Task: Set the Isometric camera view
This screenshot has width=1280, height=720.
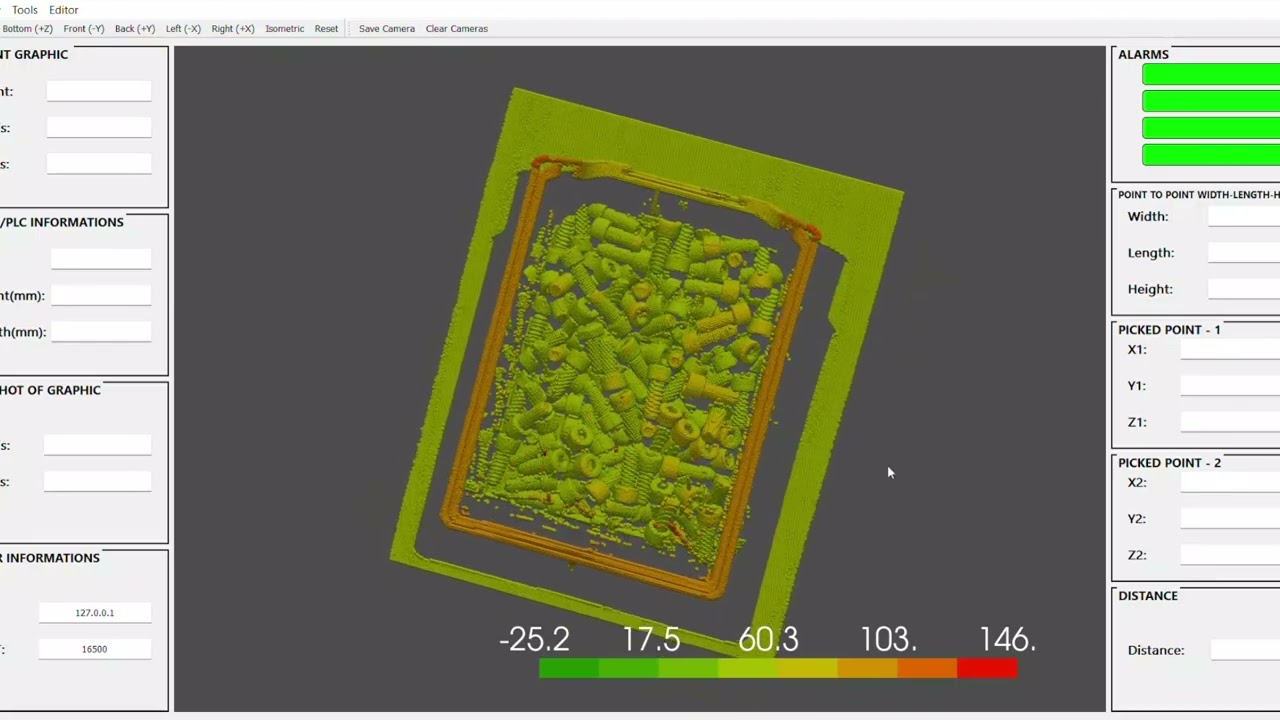Action: tap(285, 29)
